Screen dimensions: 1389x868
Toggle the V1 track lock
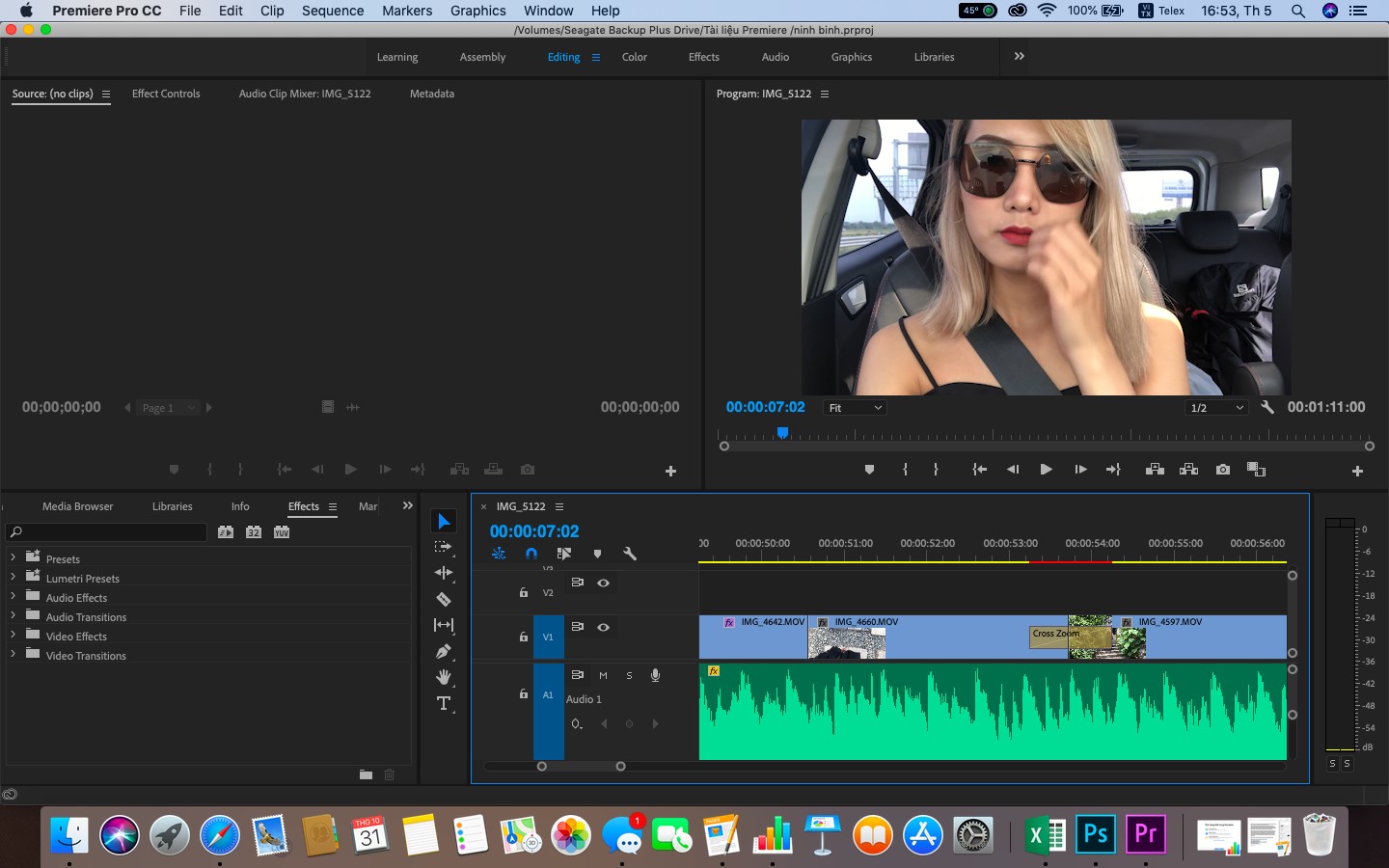tap(524, 637)
